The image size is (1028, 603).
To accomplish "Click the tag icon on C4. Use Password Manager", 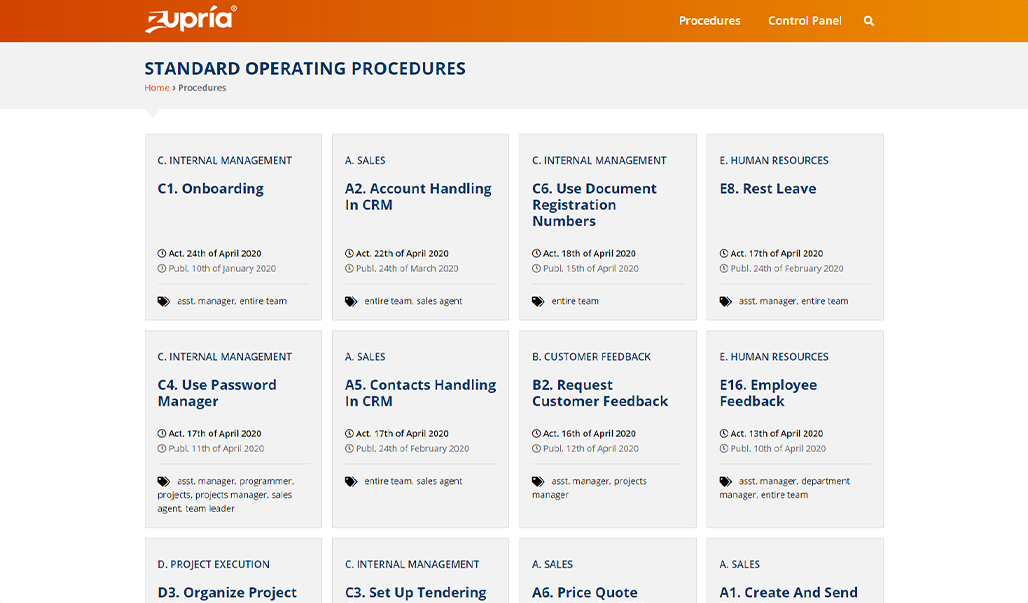I will tap(164, 481).
